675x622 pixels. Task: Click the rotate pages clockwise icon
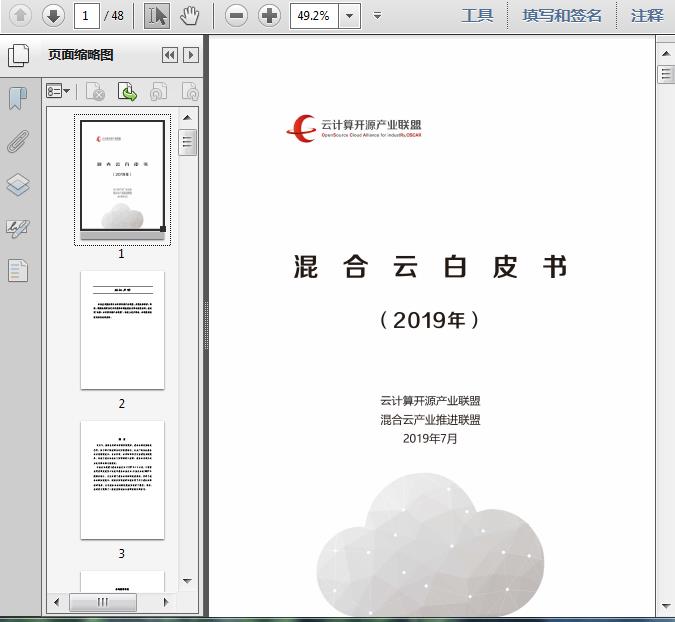click(x=190, y=92)
